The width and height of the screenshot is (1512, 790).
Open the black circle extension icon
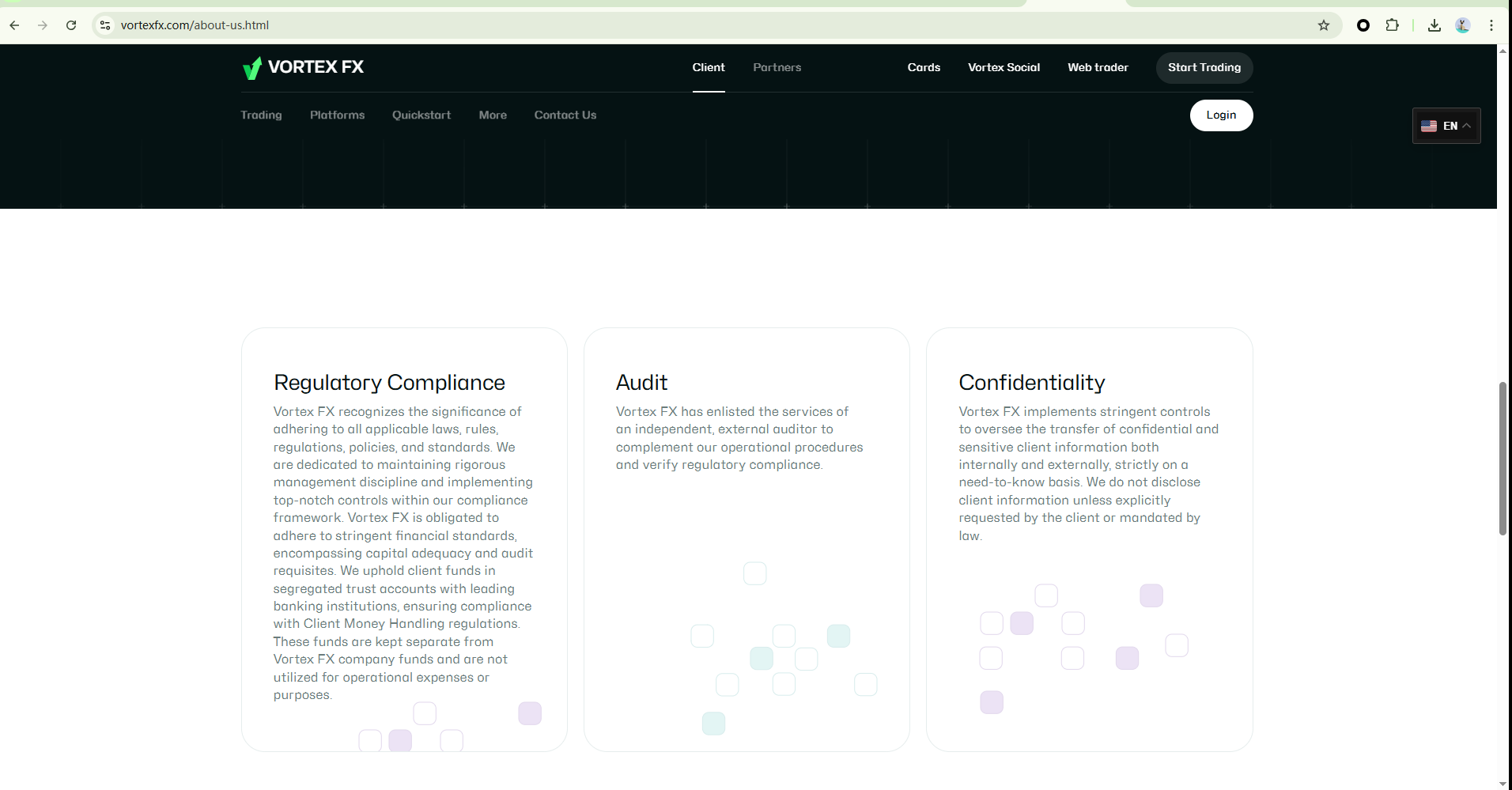(x=1363, y=25)
